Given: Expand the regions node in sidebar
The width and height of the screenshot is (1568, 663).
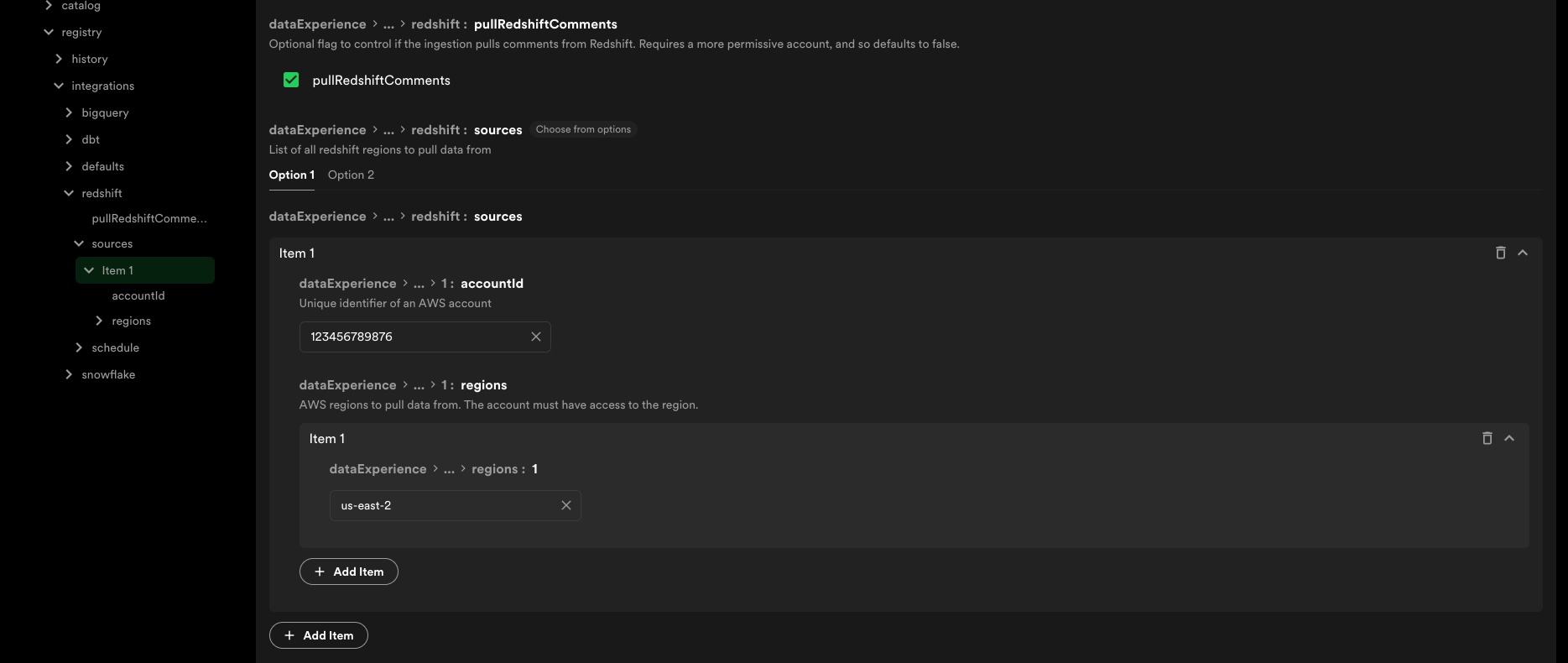Looking at the screenshot, I should (x=99, y=321).
